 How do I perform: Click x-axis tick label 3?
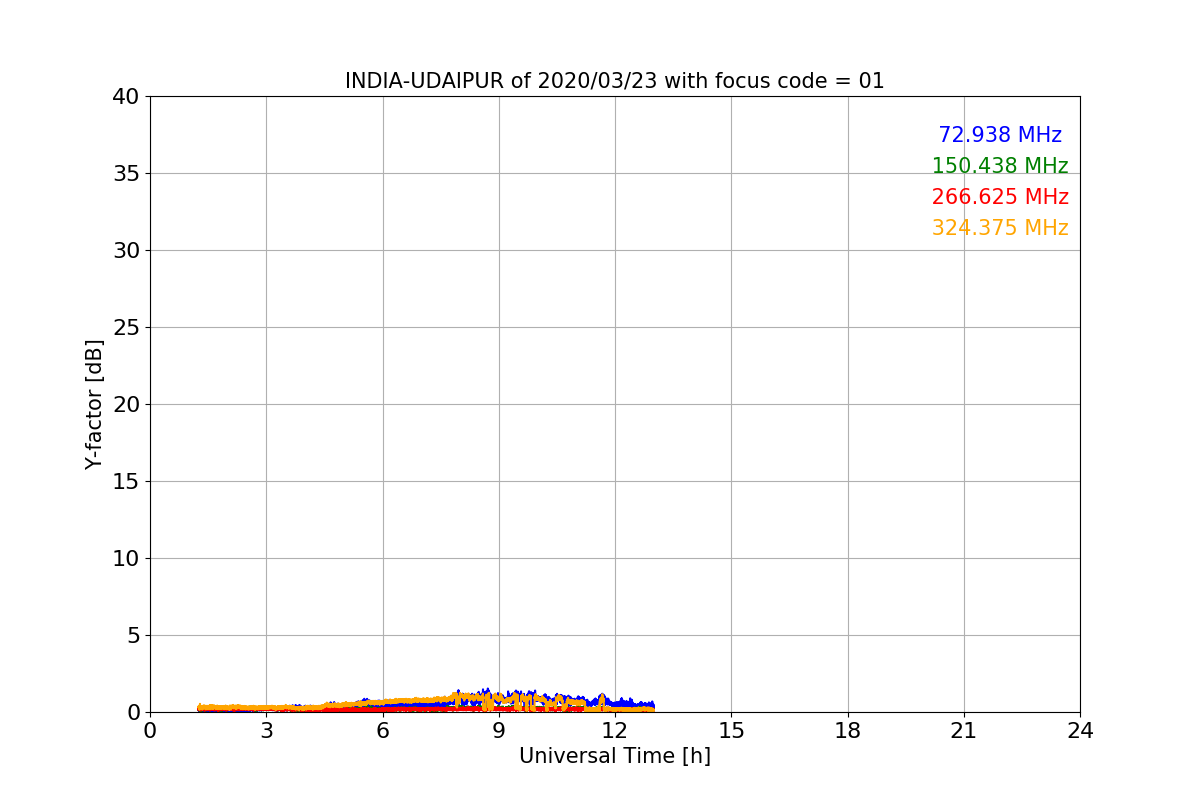(x=266, y=731)
